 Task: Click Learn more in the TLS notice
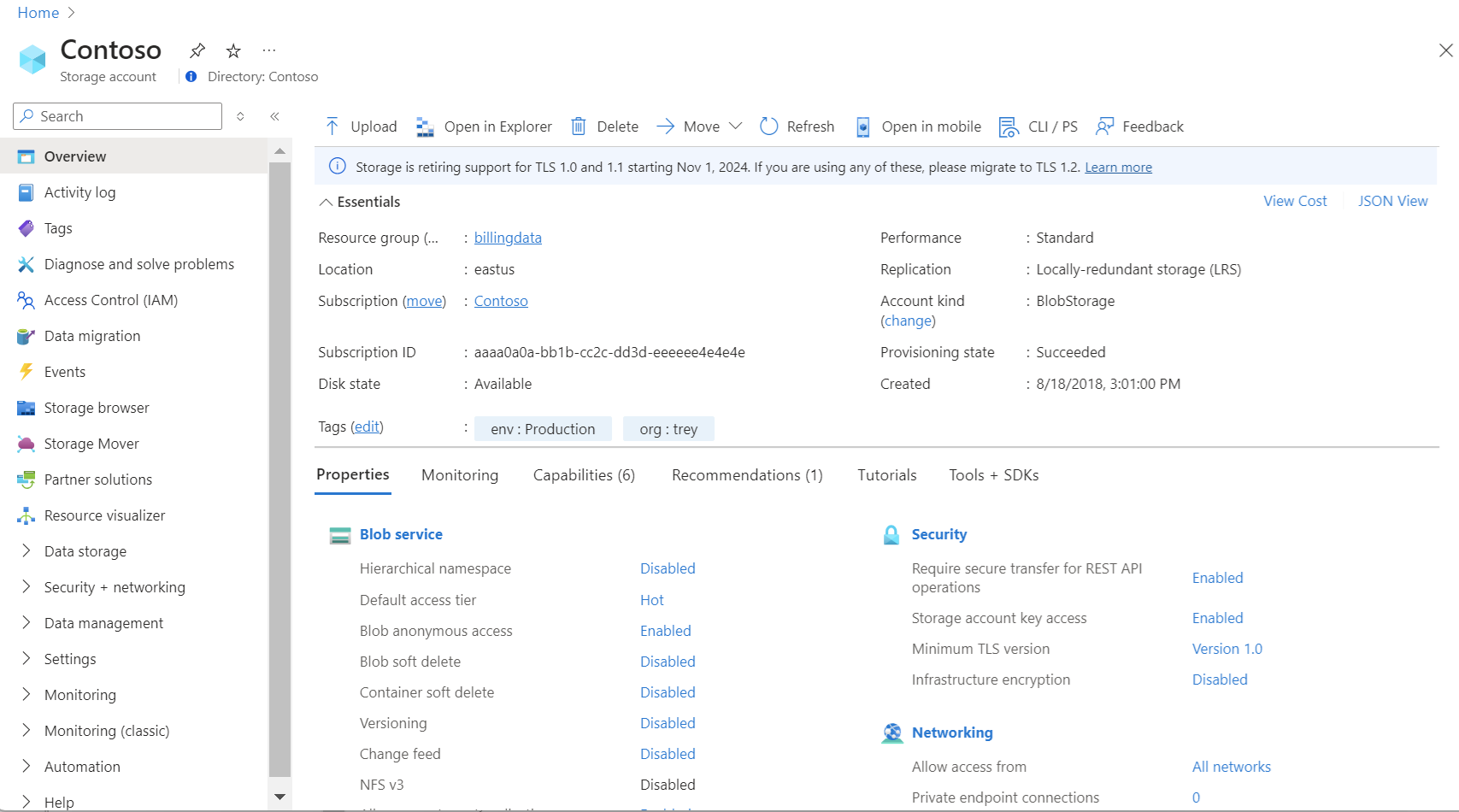[1118, 168]
